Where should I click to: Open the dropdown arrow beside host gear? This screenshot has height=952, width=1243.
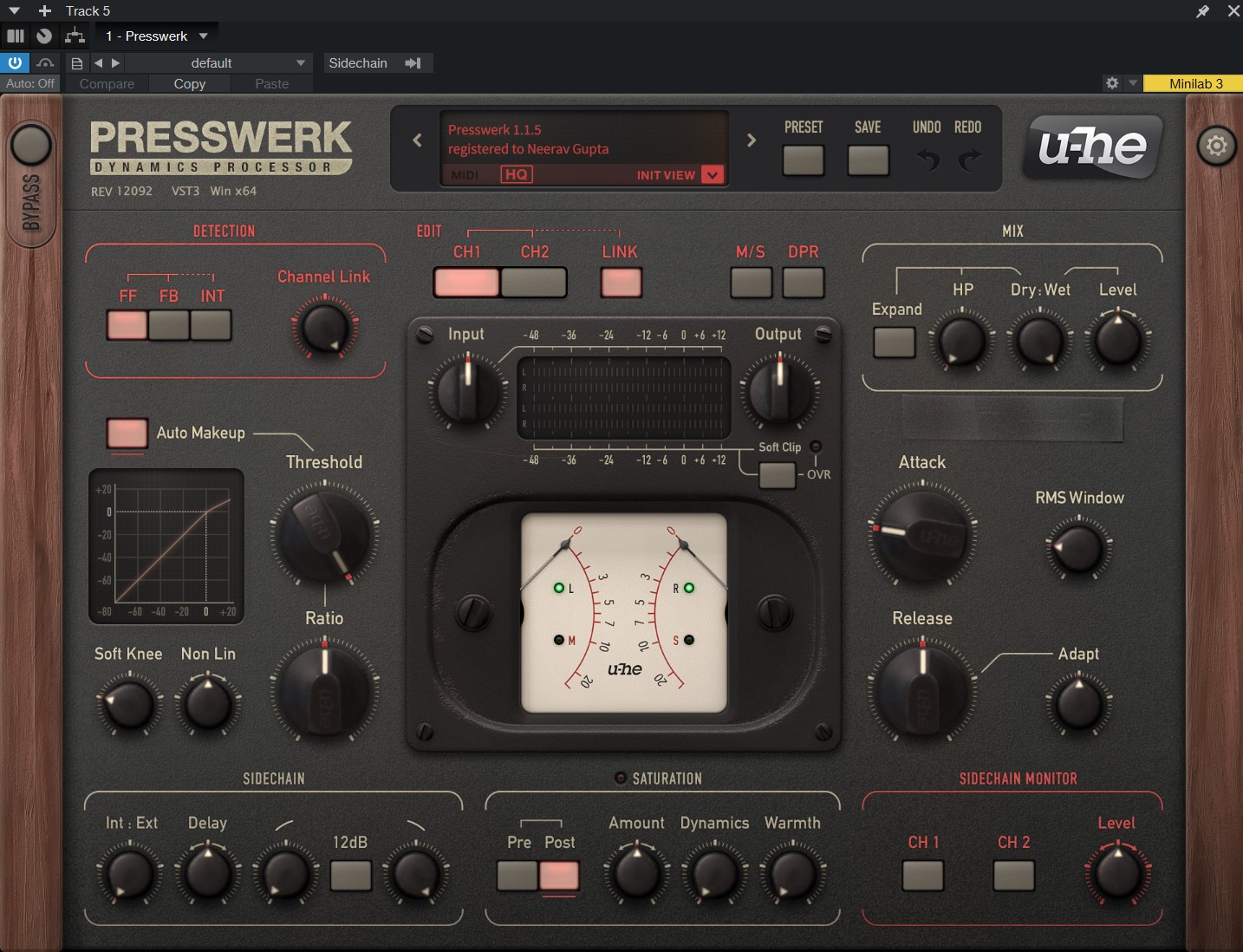coord(1132,83)
